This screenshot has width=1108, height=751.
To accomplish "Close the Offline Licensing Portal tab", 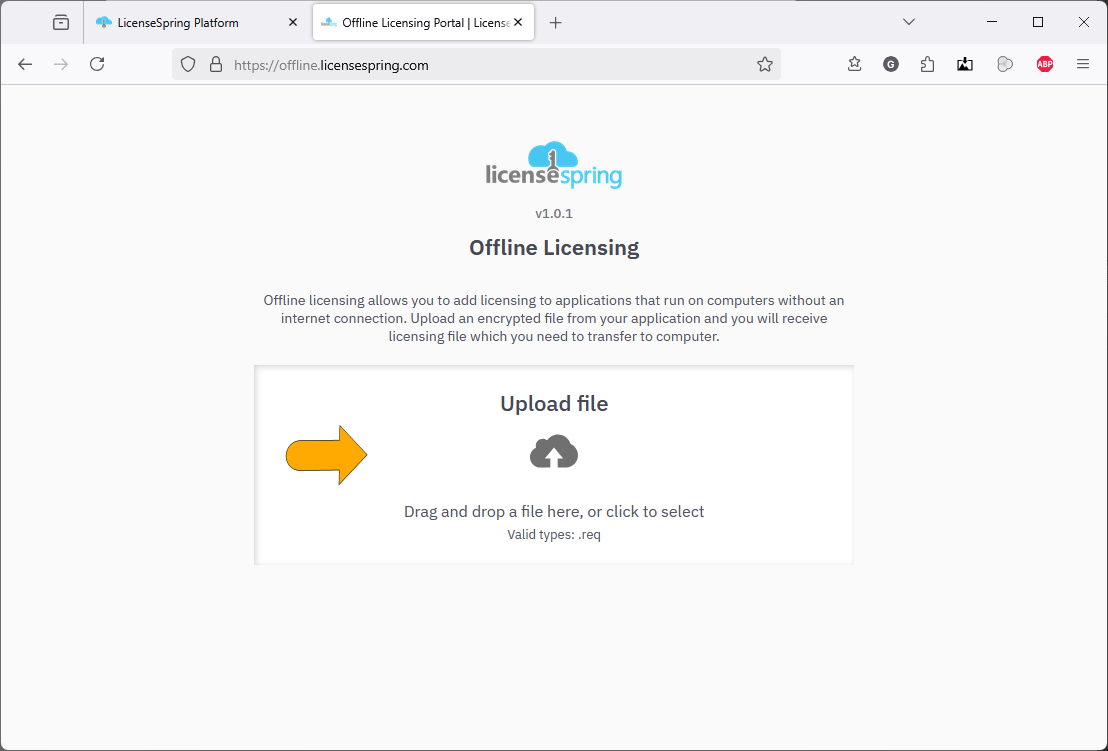I will (518, 23).
